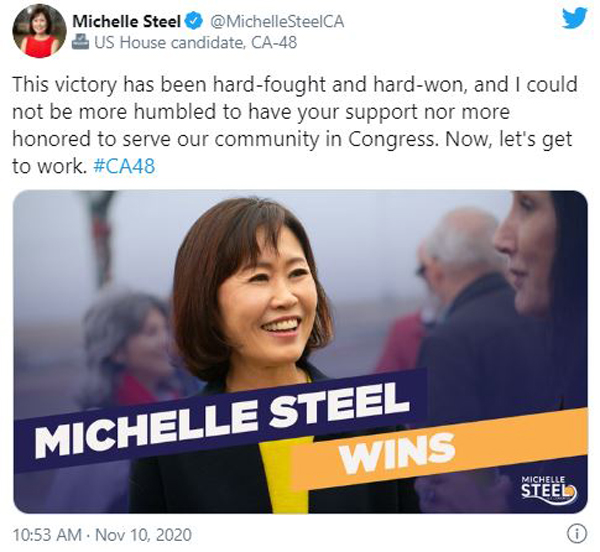Click the US House candidate, CA-48 label
The width and height of the screenshot is (600, 552).
pos(196,42)
